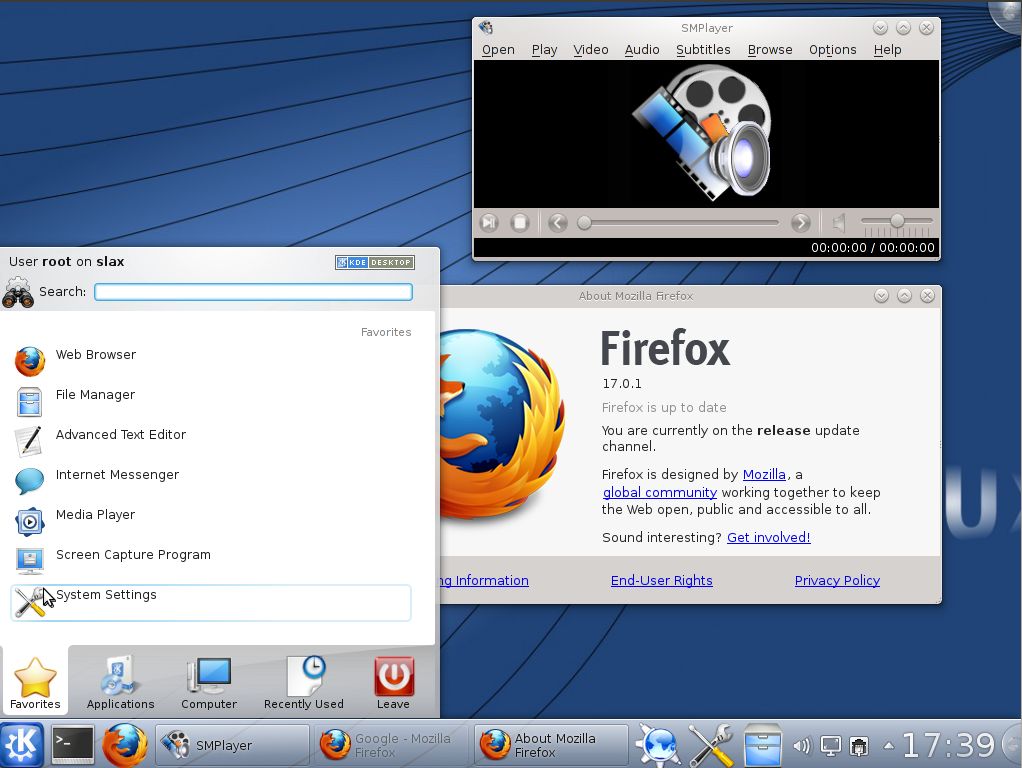The height and width of the screenshot is (768, 1022).
Task: Click the Kickoff Search input field
Action: tap(254, 291)
